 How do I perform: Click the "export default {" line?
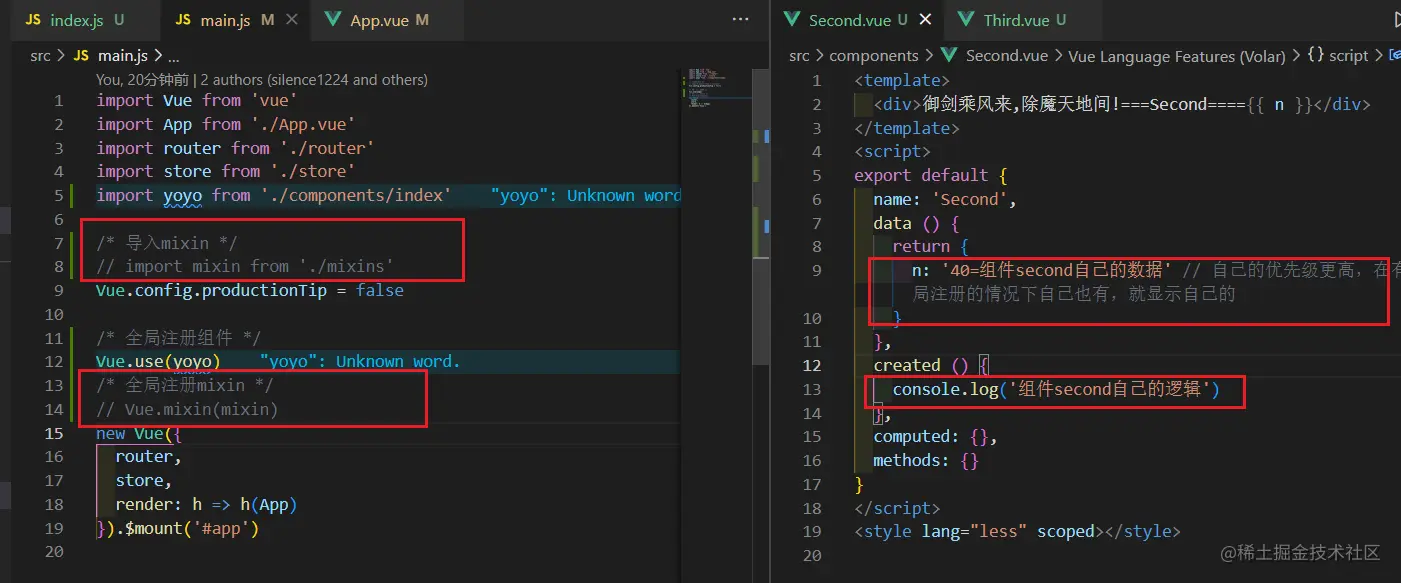point(931,175)
